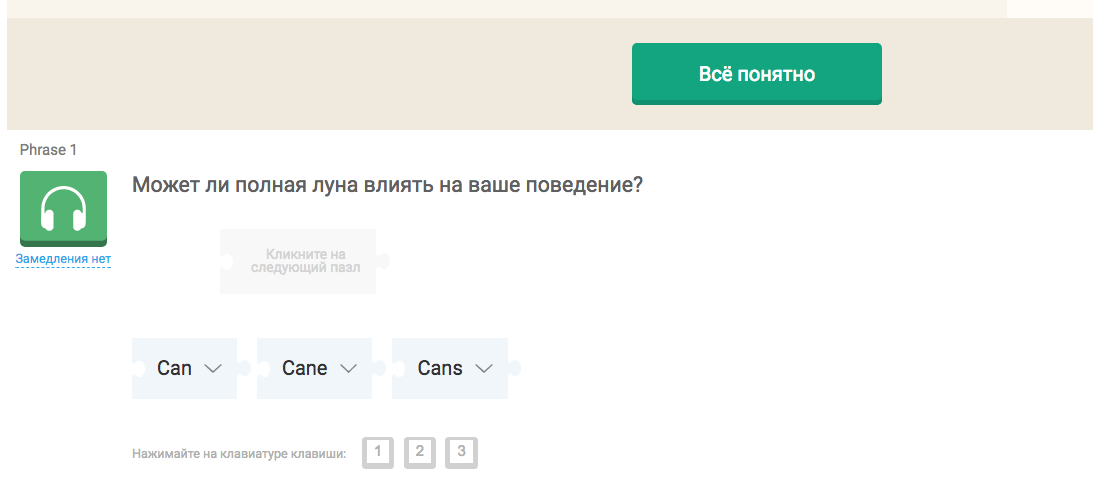This screenshot has width=1093, height=497.
Task: Select the keyboard key 1 icon
Action: (378, 452)
